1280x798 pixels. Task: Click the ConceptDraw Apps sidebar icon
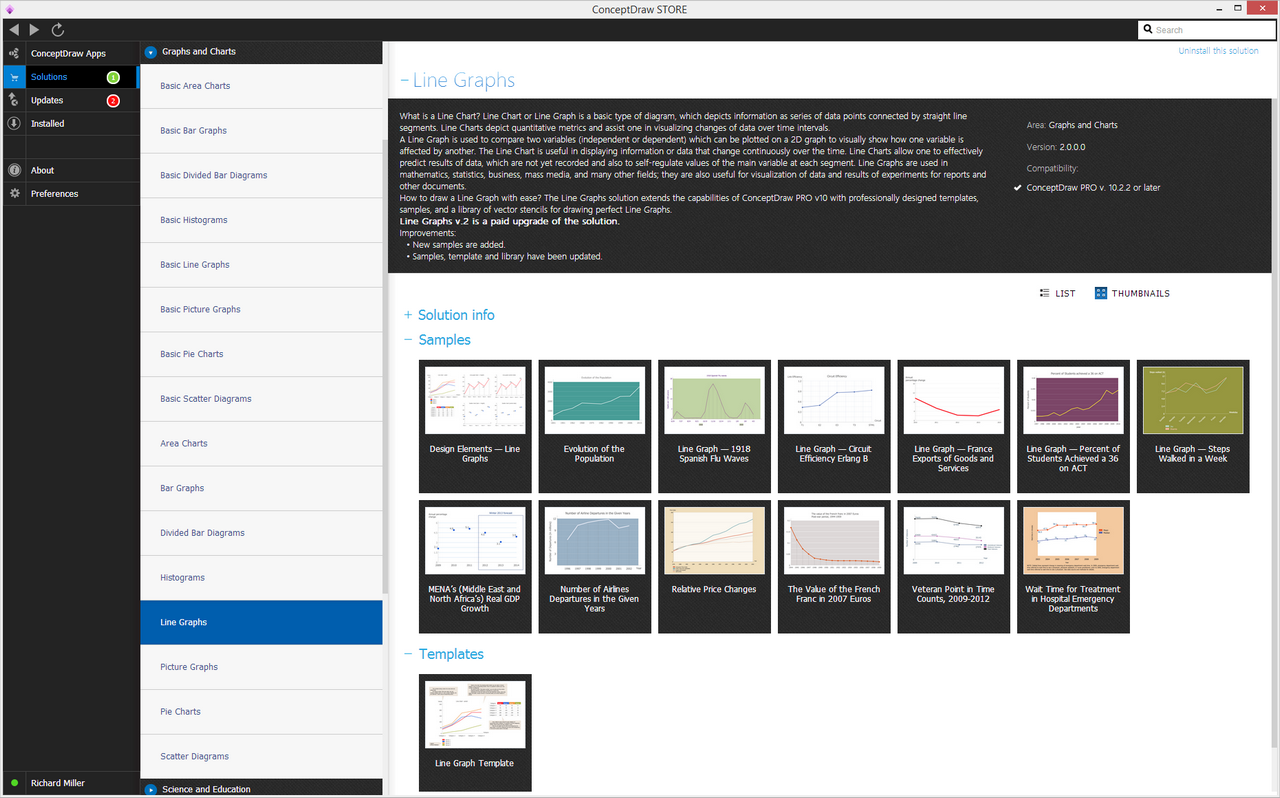(14, 53)
